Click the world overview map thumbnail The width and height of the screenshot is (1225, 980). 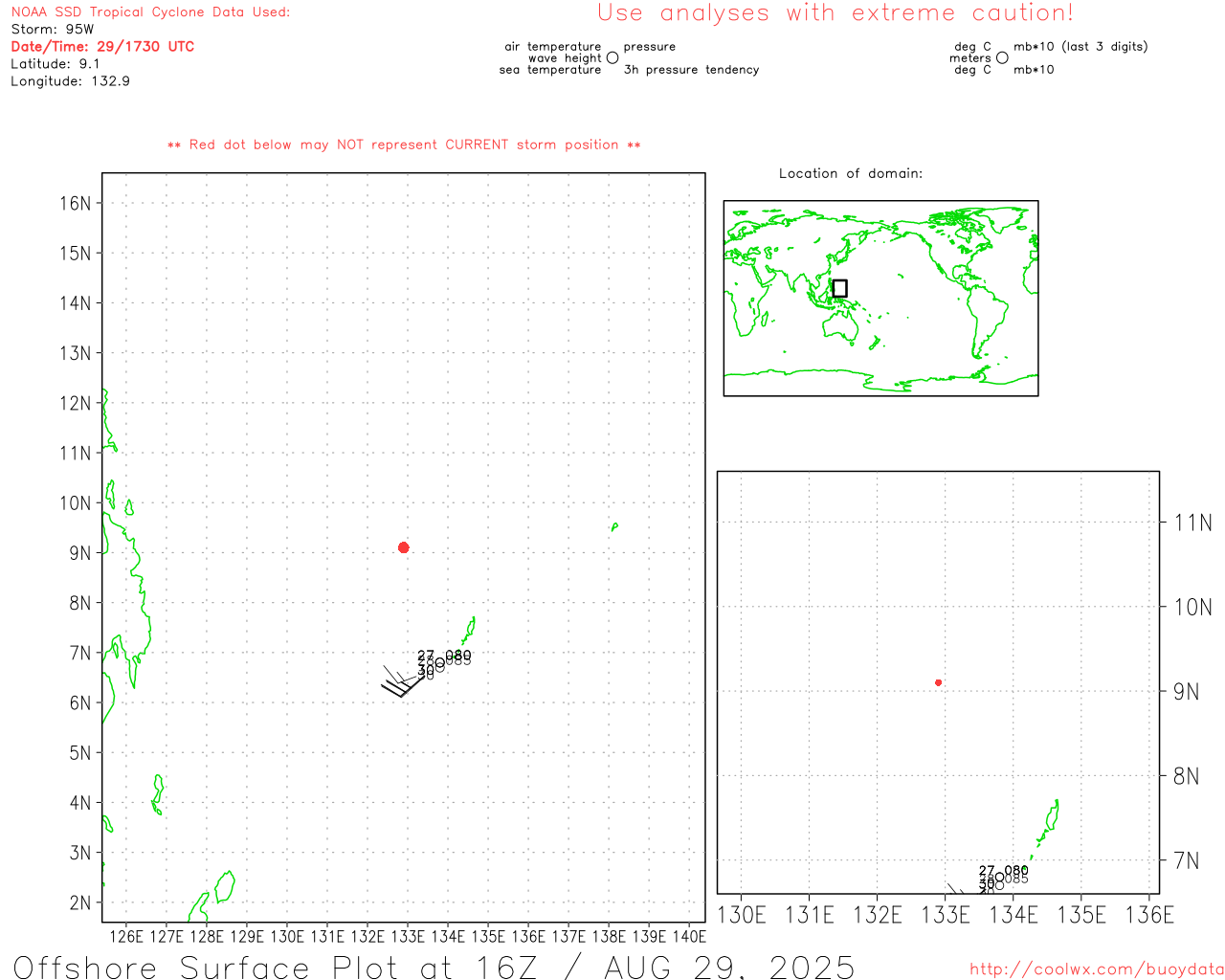[880, 298]
